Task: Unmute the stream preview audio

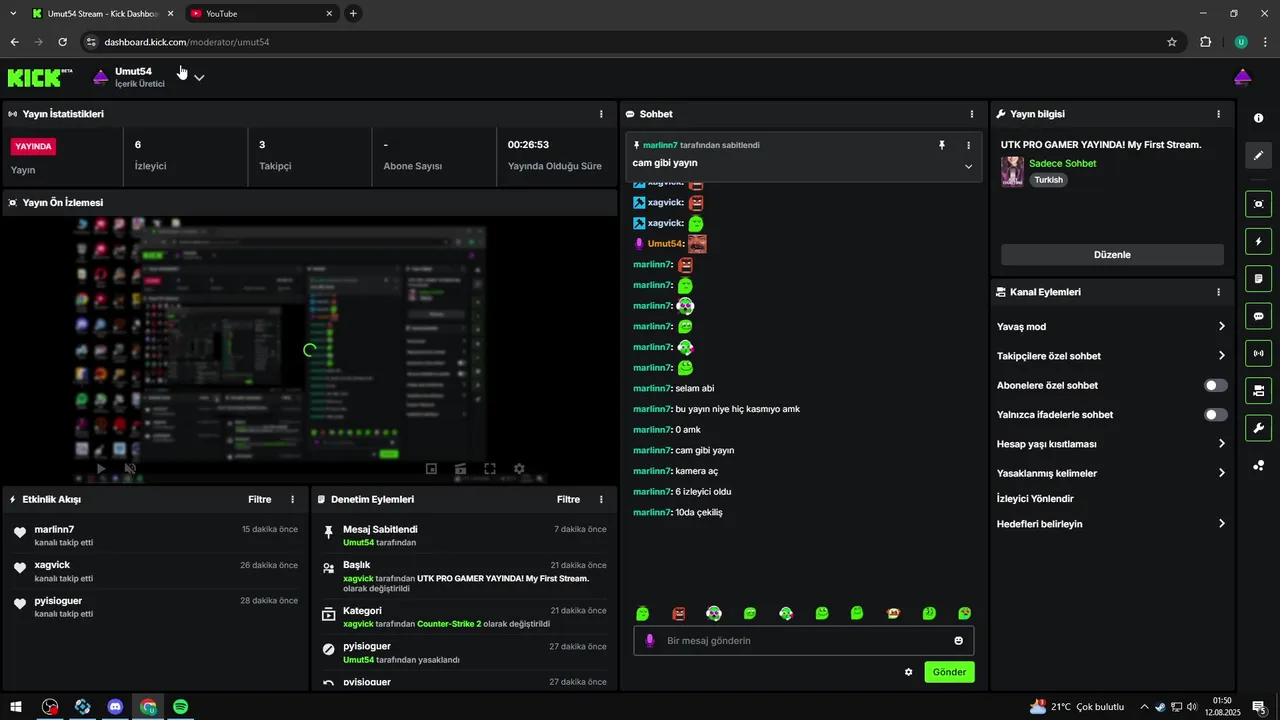Action: [x=130, y=468]
